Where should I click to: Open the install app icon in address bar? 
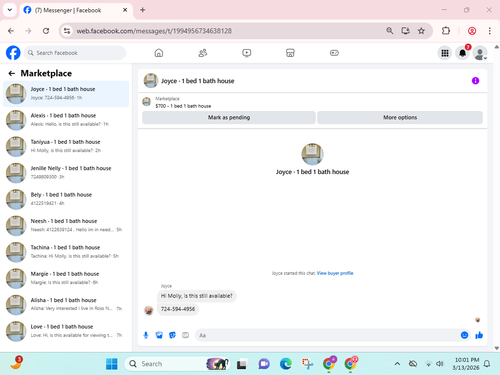[405, 31]
